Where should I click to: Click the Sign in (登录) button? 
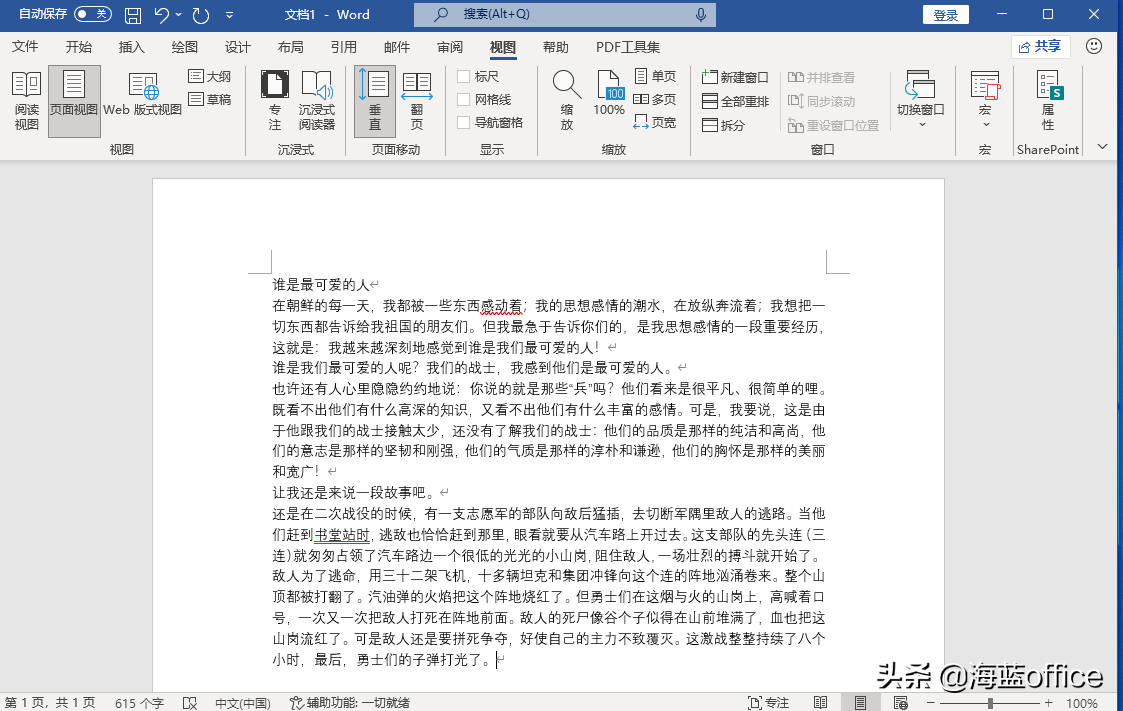[945, 15]
